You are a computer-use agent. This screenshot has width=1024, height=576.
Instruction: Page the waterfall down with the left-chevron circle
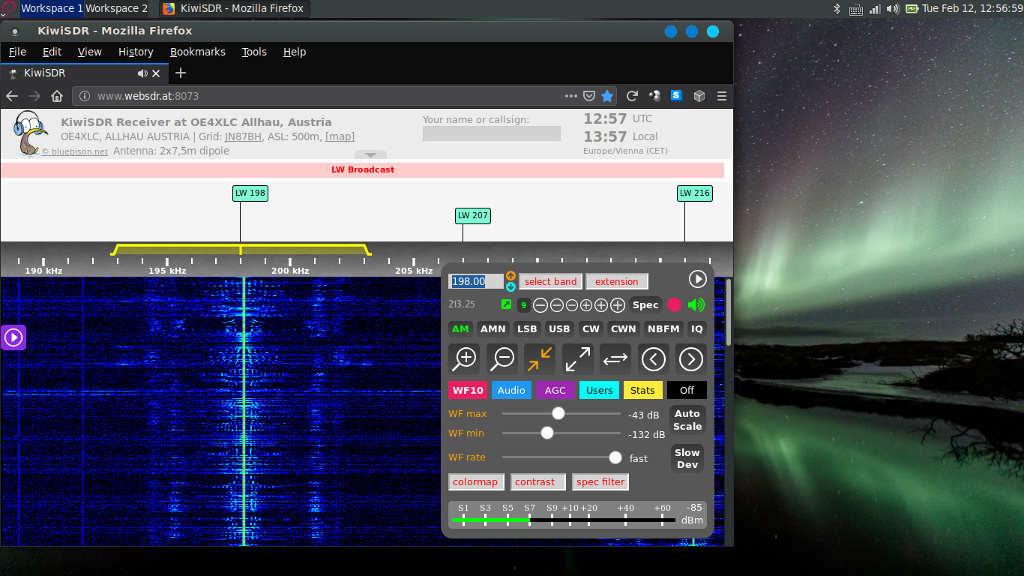[x=653, y=359]
